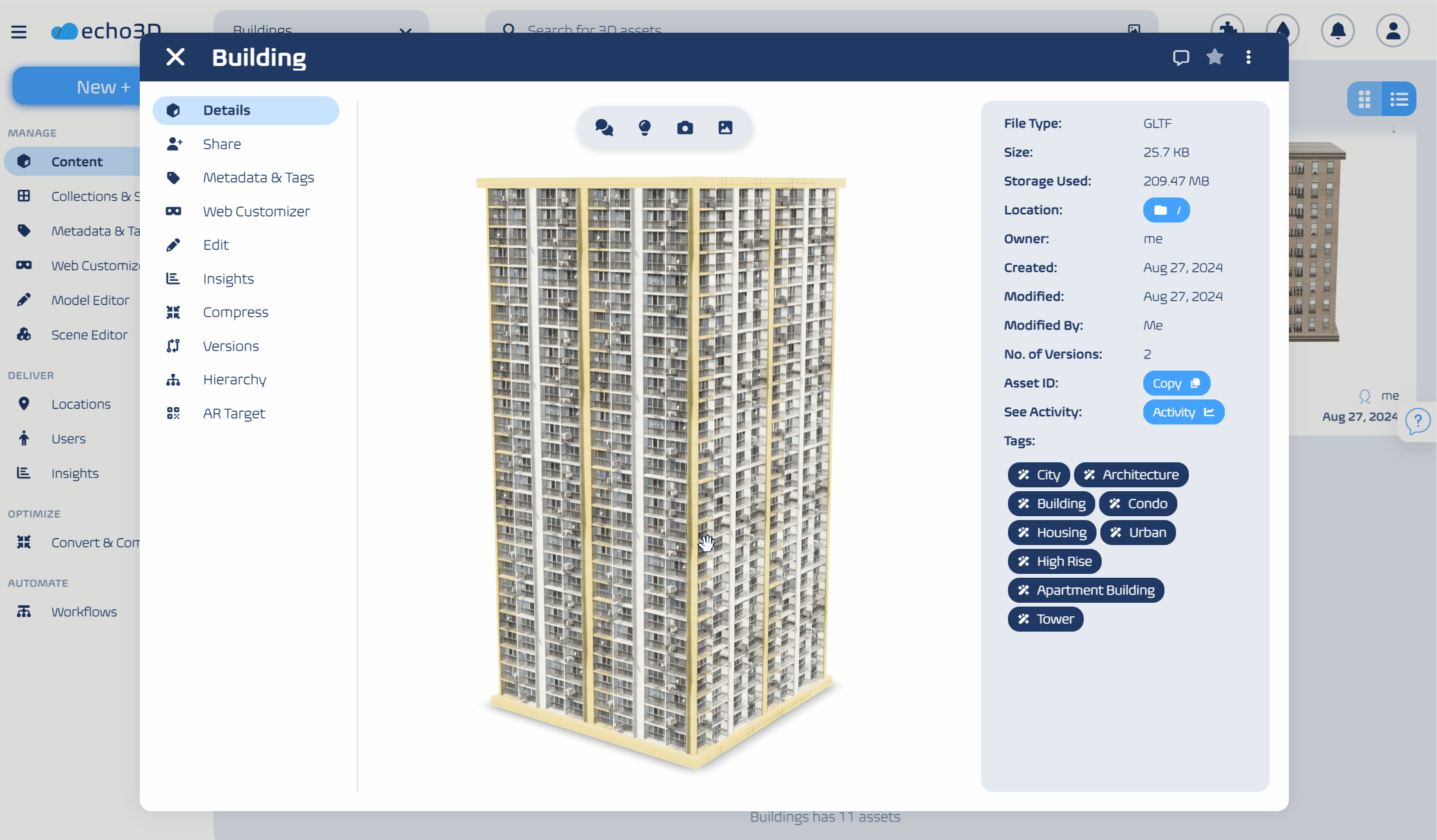Open the Activity button
1437x840 pixels.
[1183, 412]
